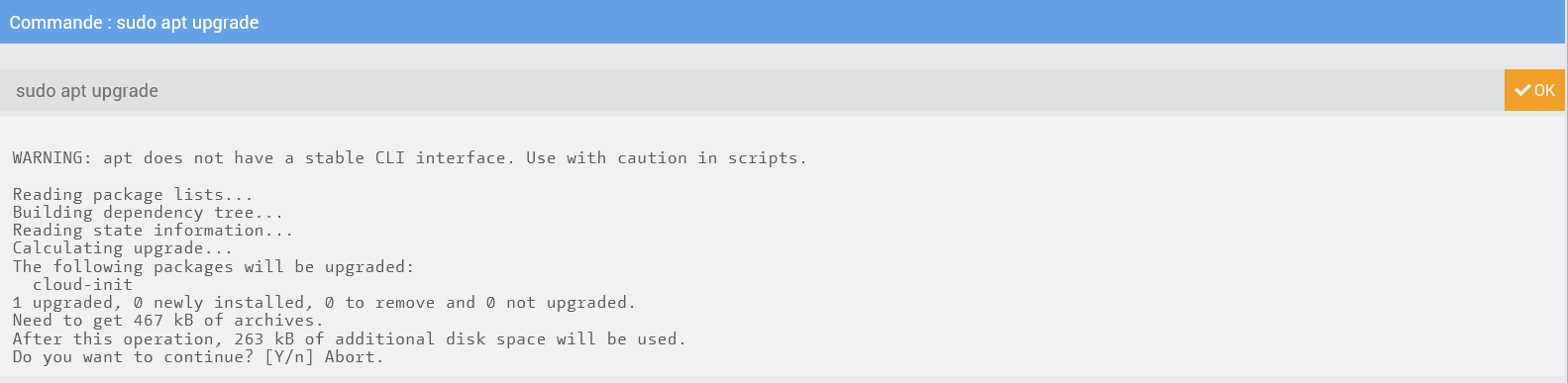Click the 'Reading state information...' line
The image size is (1568, 383).
153,231
